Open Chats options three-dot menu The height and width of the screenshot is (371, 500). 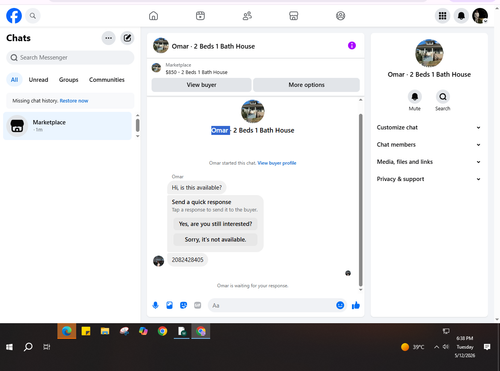tap(108, 38)
